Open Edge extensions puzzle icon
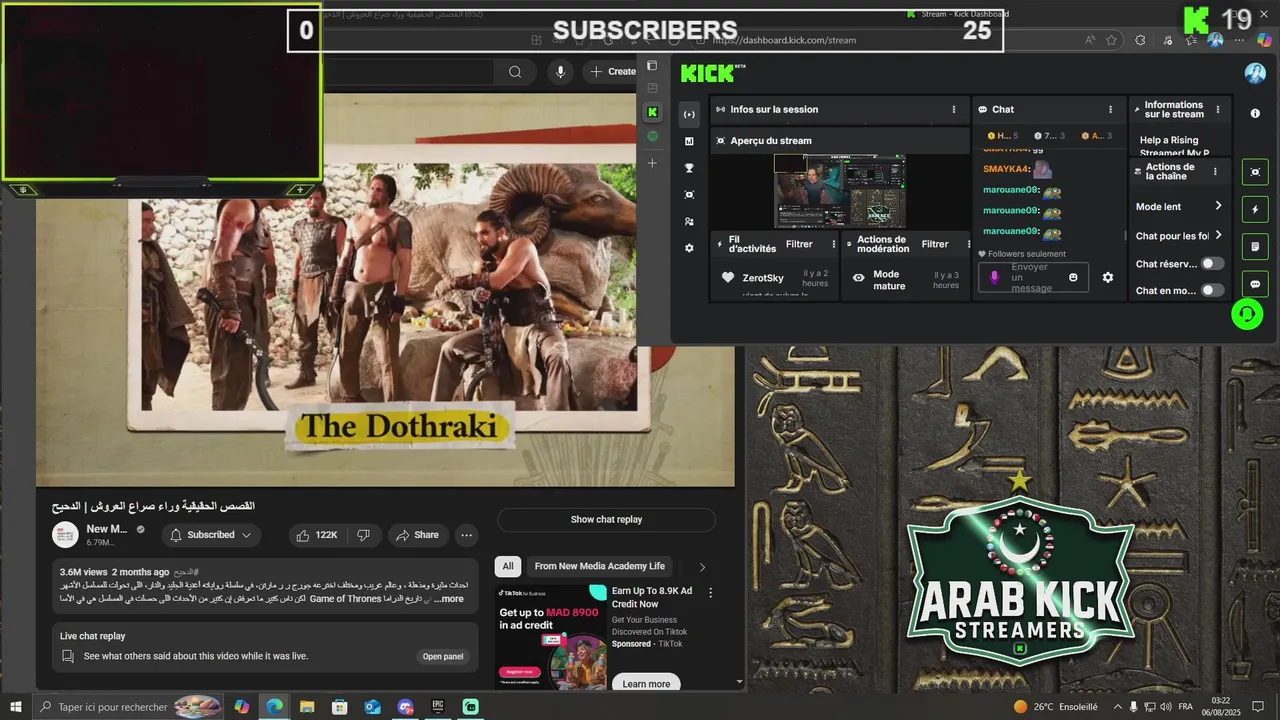The image size is (1280, 720). coord(1140,40)
